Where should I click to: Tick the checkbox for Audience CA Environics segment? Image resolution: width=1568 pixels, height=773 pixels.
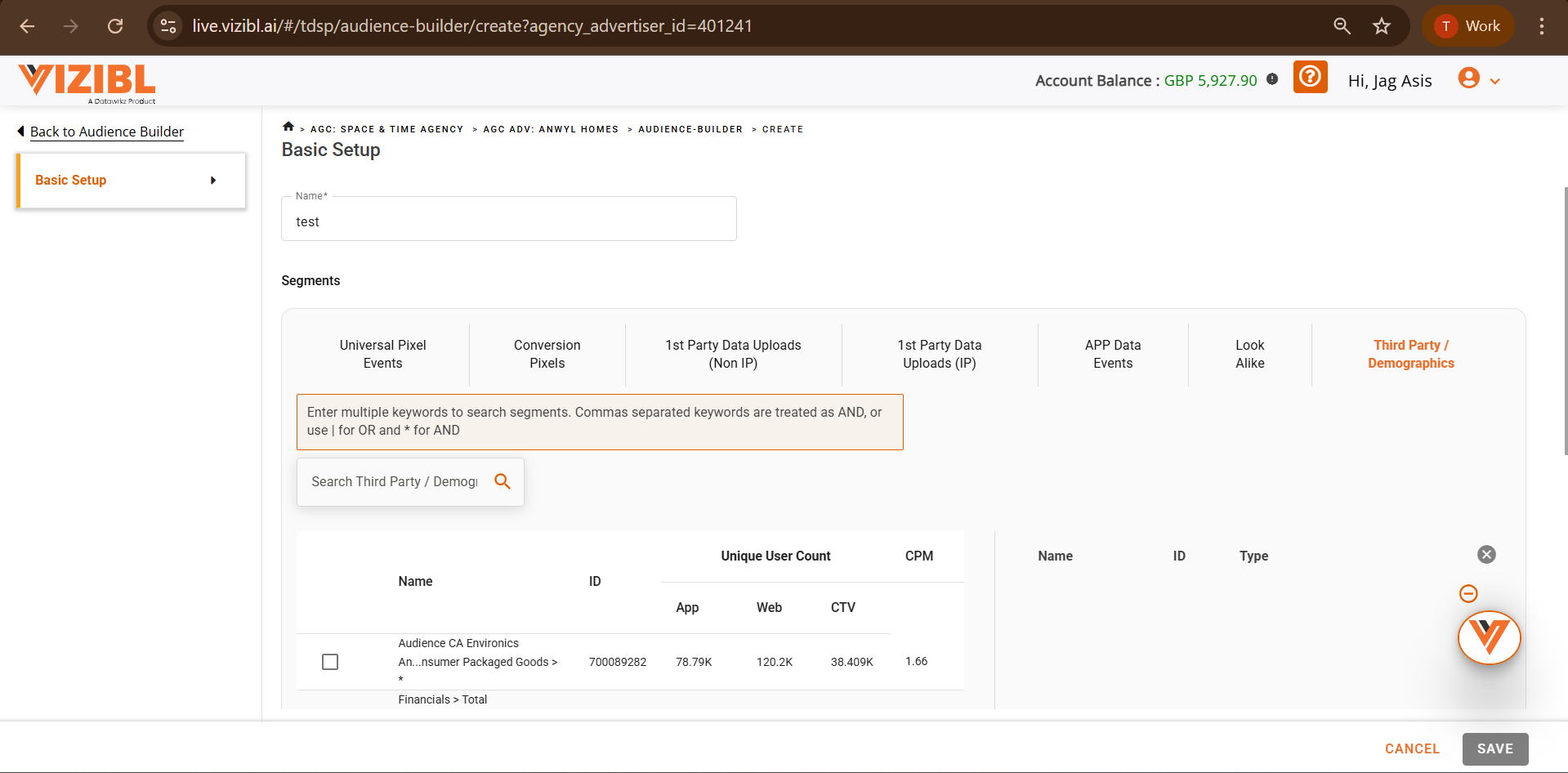(330, 662)
